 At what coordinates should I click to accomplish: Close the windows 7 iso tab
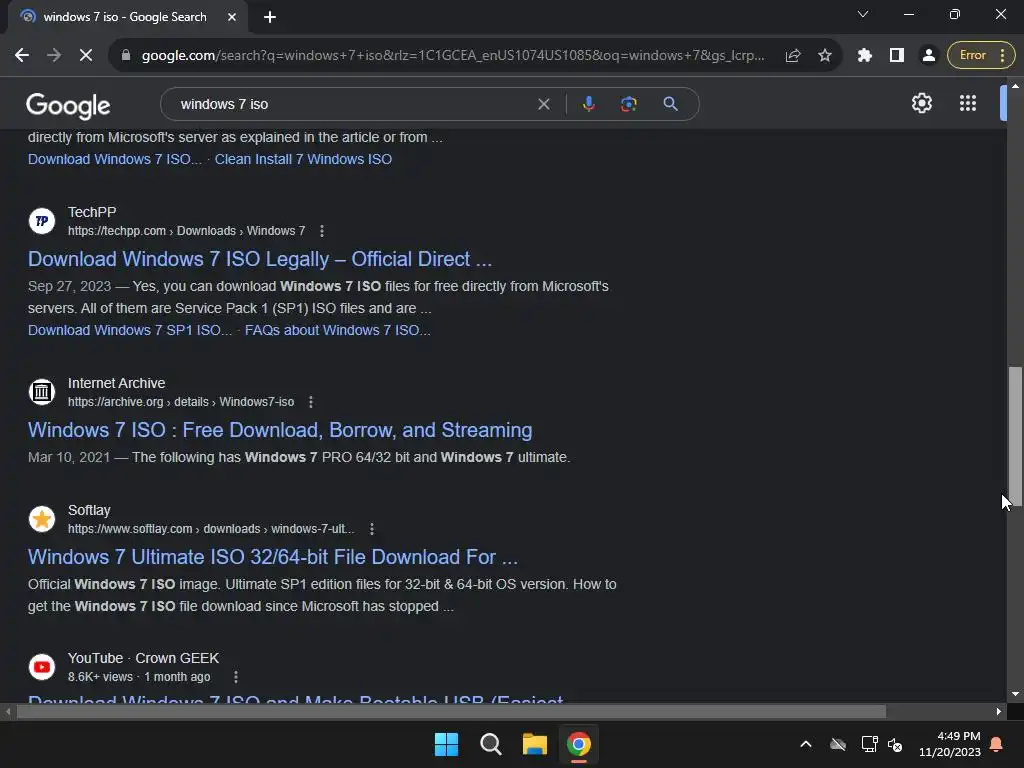(232, 17)
